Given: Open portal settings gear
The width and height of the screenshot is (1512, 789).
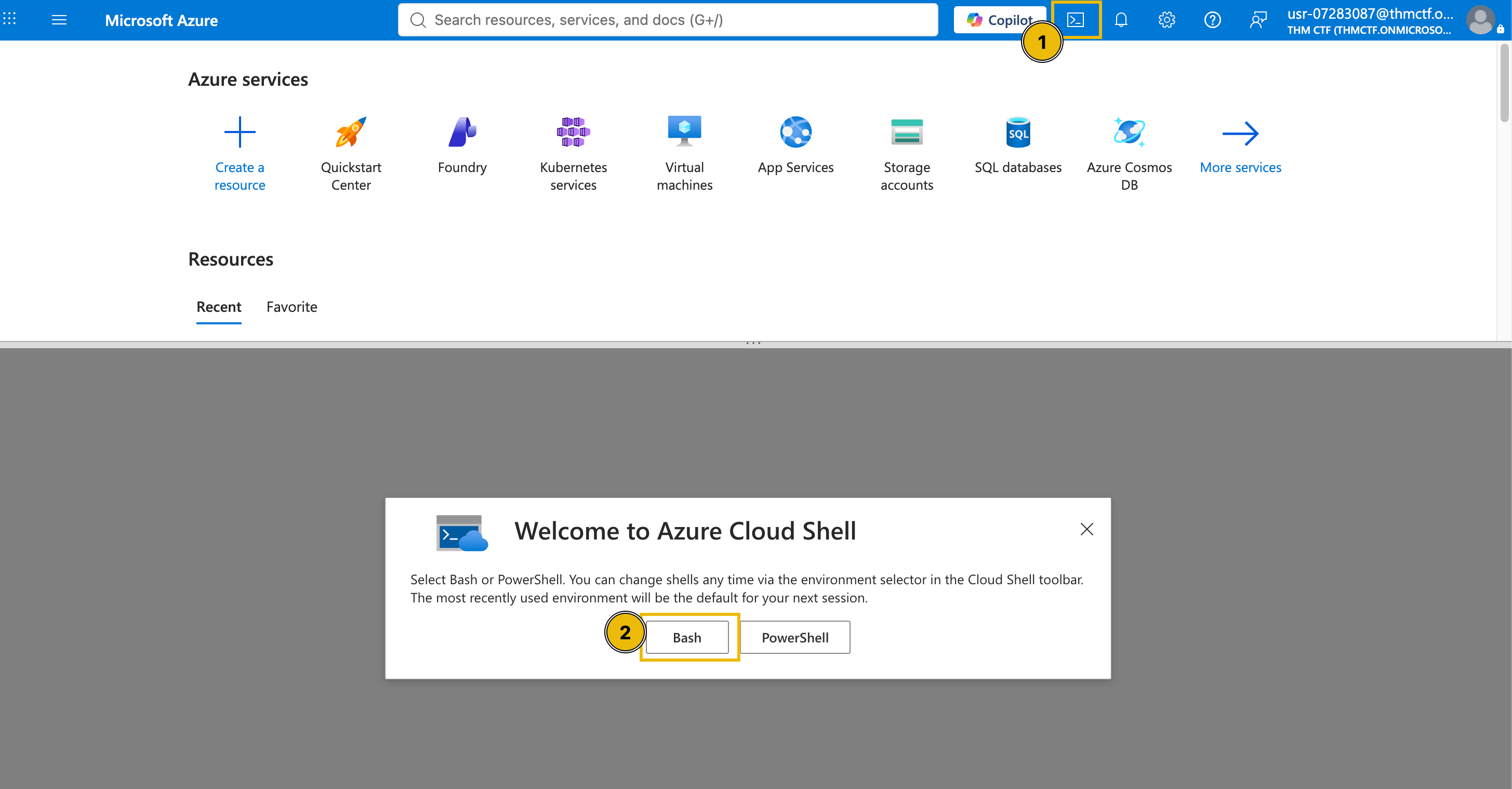Looking at the screenshot, I should point(1167,20).
